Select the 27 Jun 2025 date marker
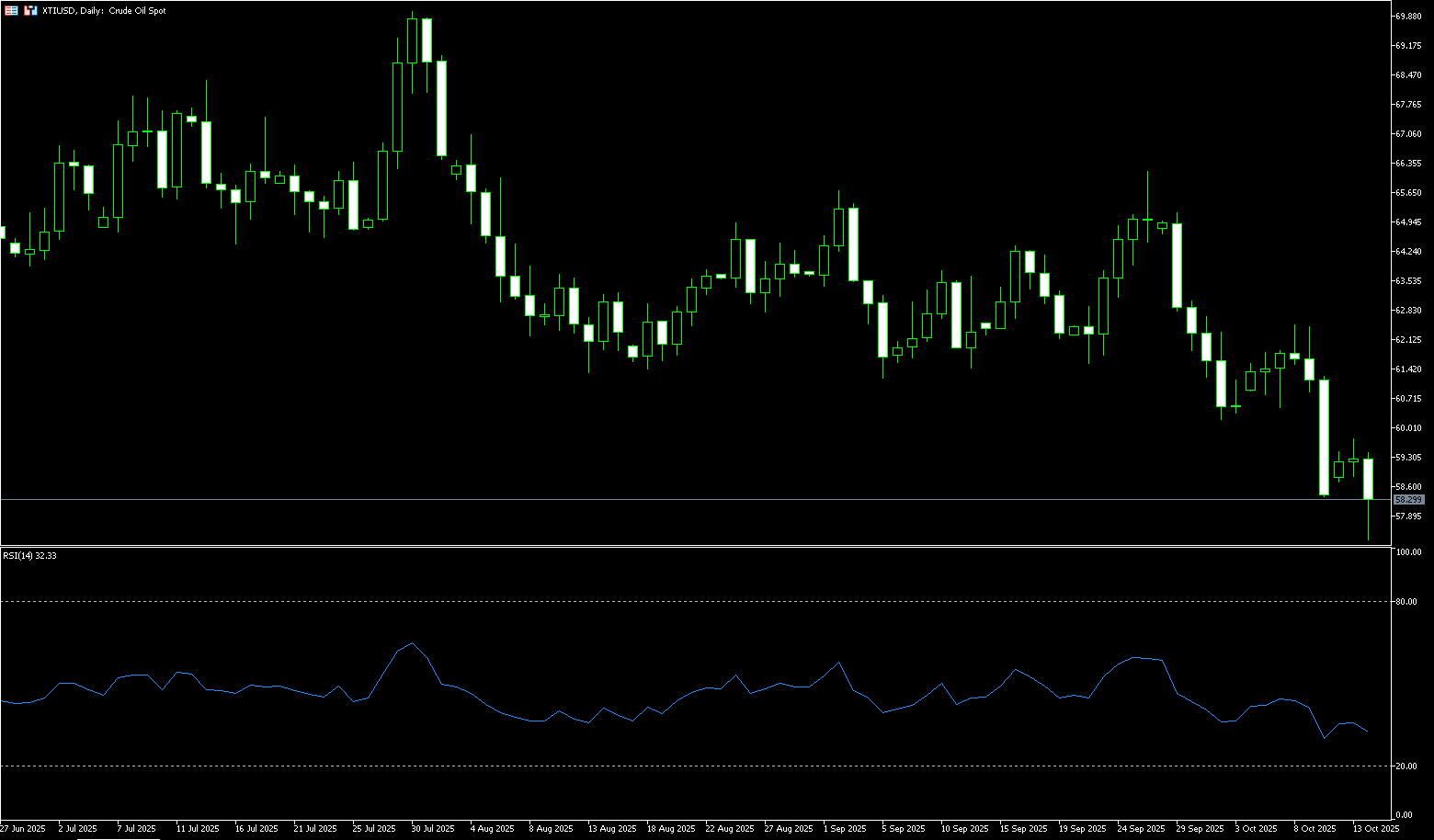Screen dimensions: 1434x840 (23, 829)
